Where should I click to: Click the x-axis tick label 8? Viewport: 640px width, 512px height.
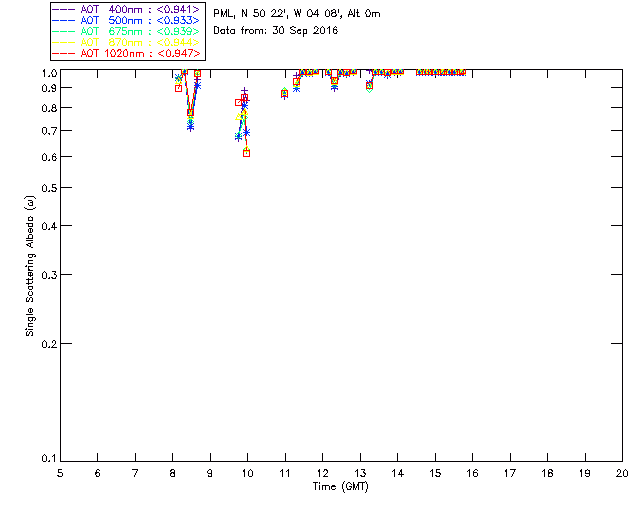[x=172, y=473]
